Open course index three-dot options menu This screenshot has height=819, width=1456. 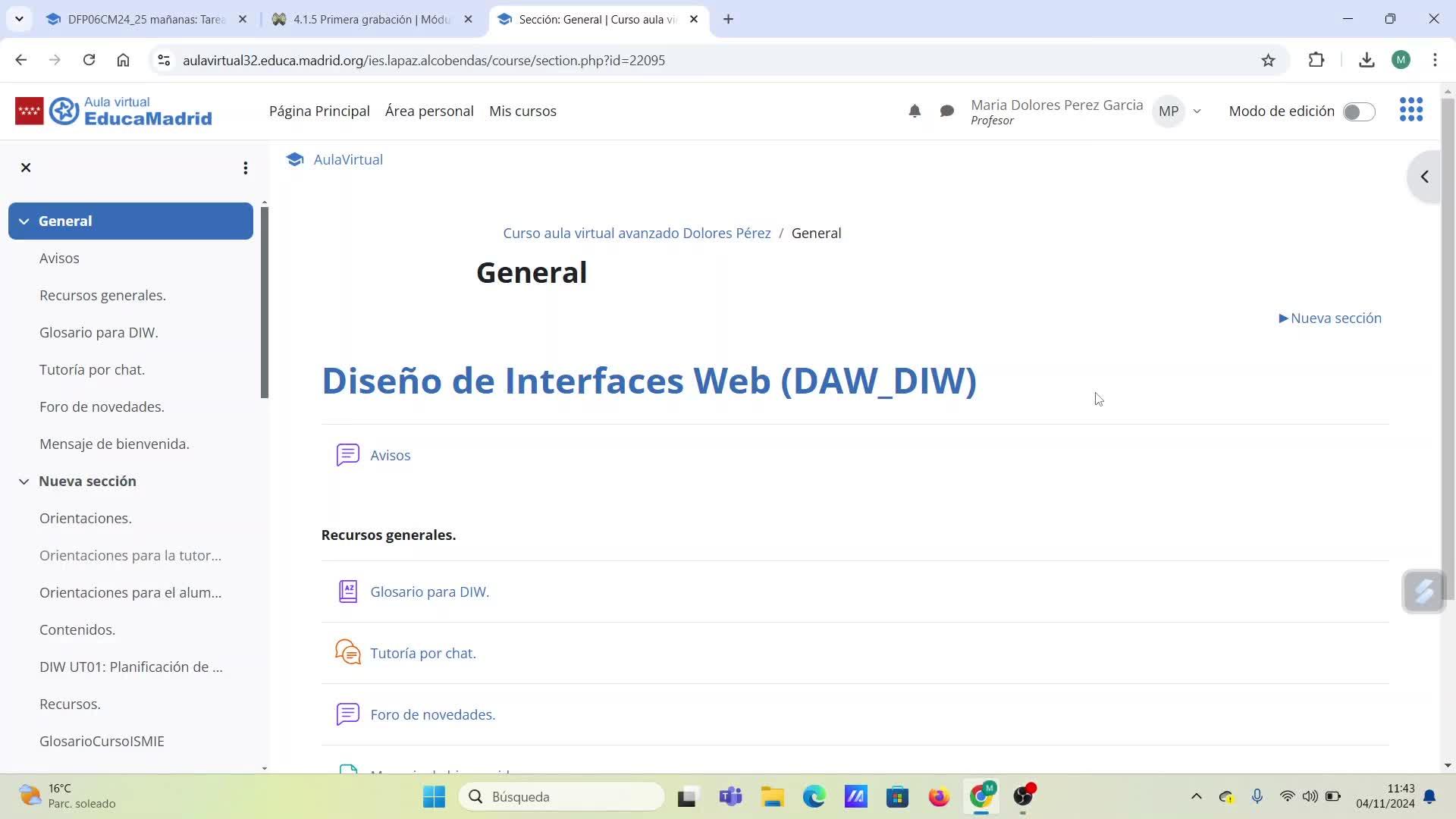245,168
